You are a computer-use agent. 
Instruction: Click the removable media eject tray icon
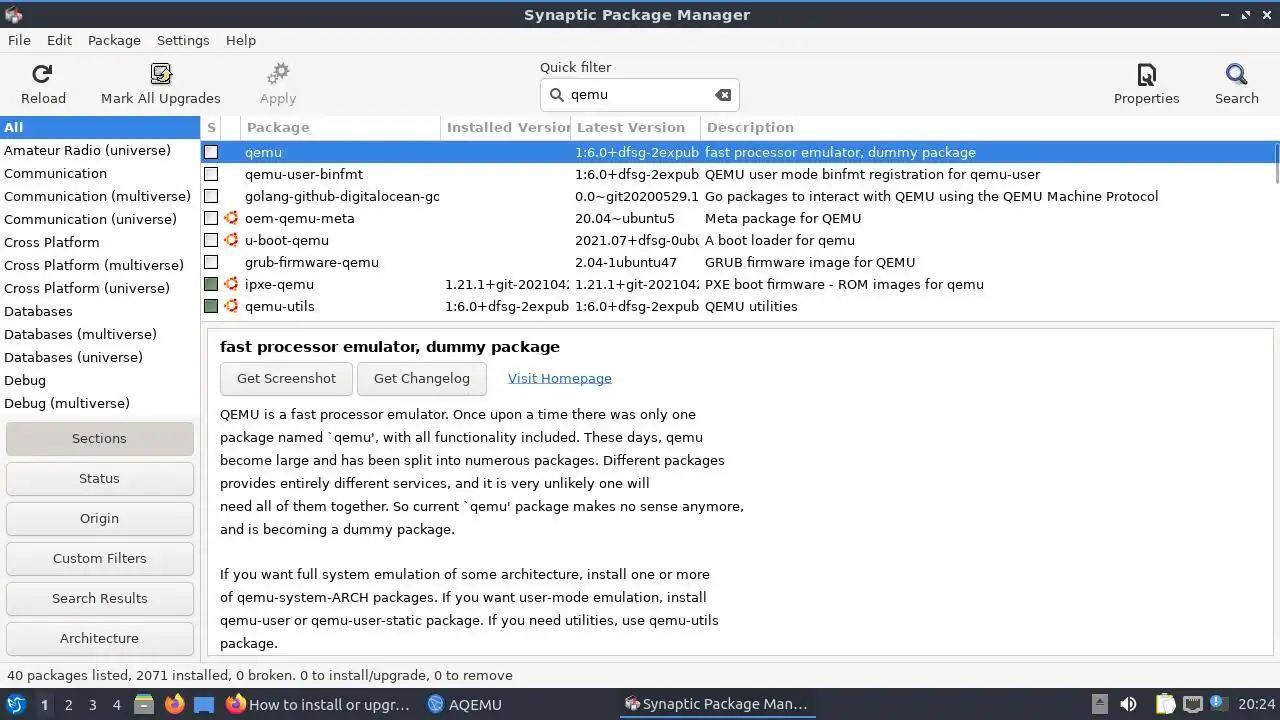coord(1099,704)
